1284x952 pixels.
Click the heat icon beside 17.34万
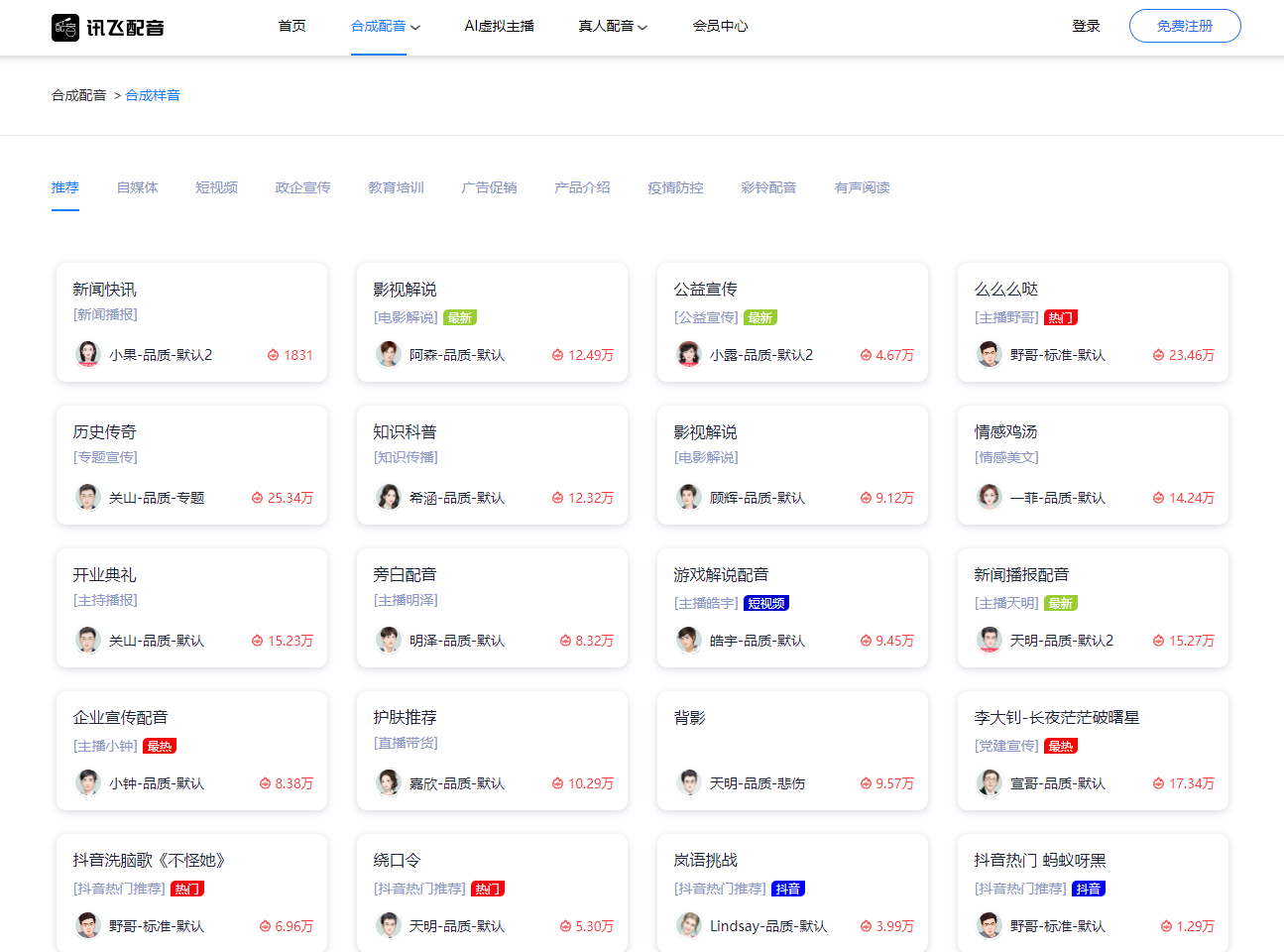[1158, 783]
